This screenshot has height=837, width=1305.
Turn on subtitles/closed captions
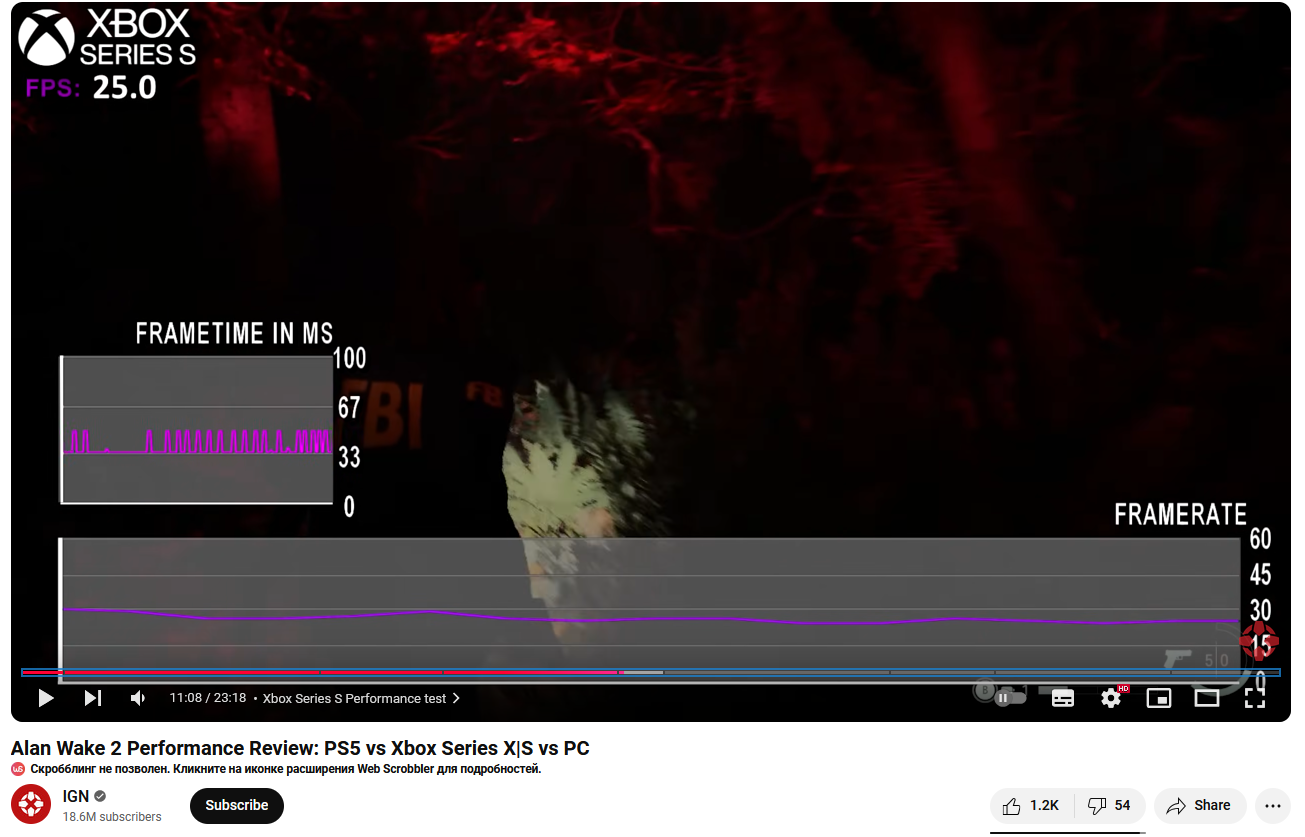[x=1063, y=698]
